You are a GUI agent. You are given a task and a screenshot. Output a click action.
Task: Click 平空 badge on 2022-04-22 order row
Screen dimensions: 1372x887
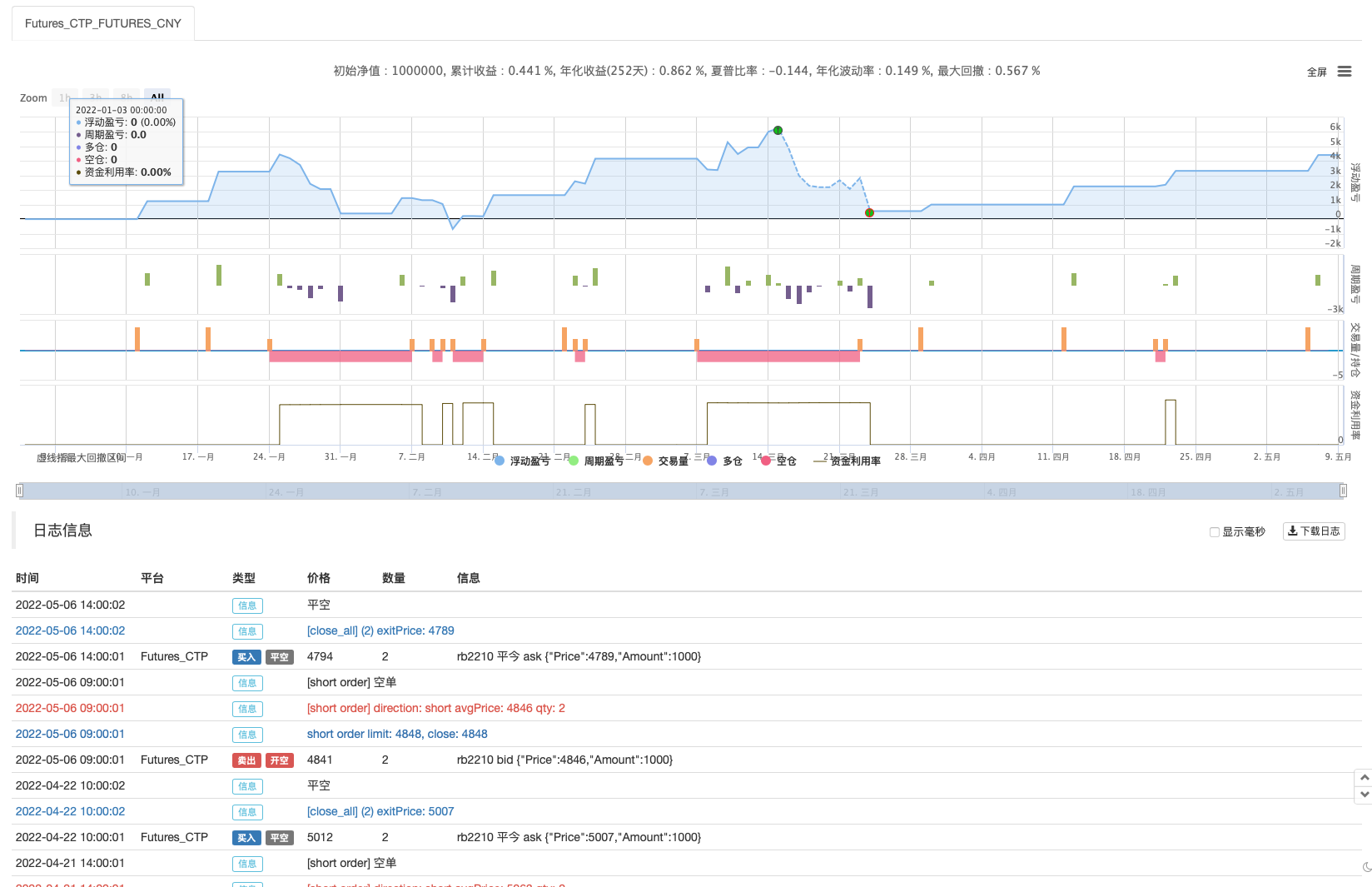point(280,838)
